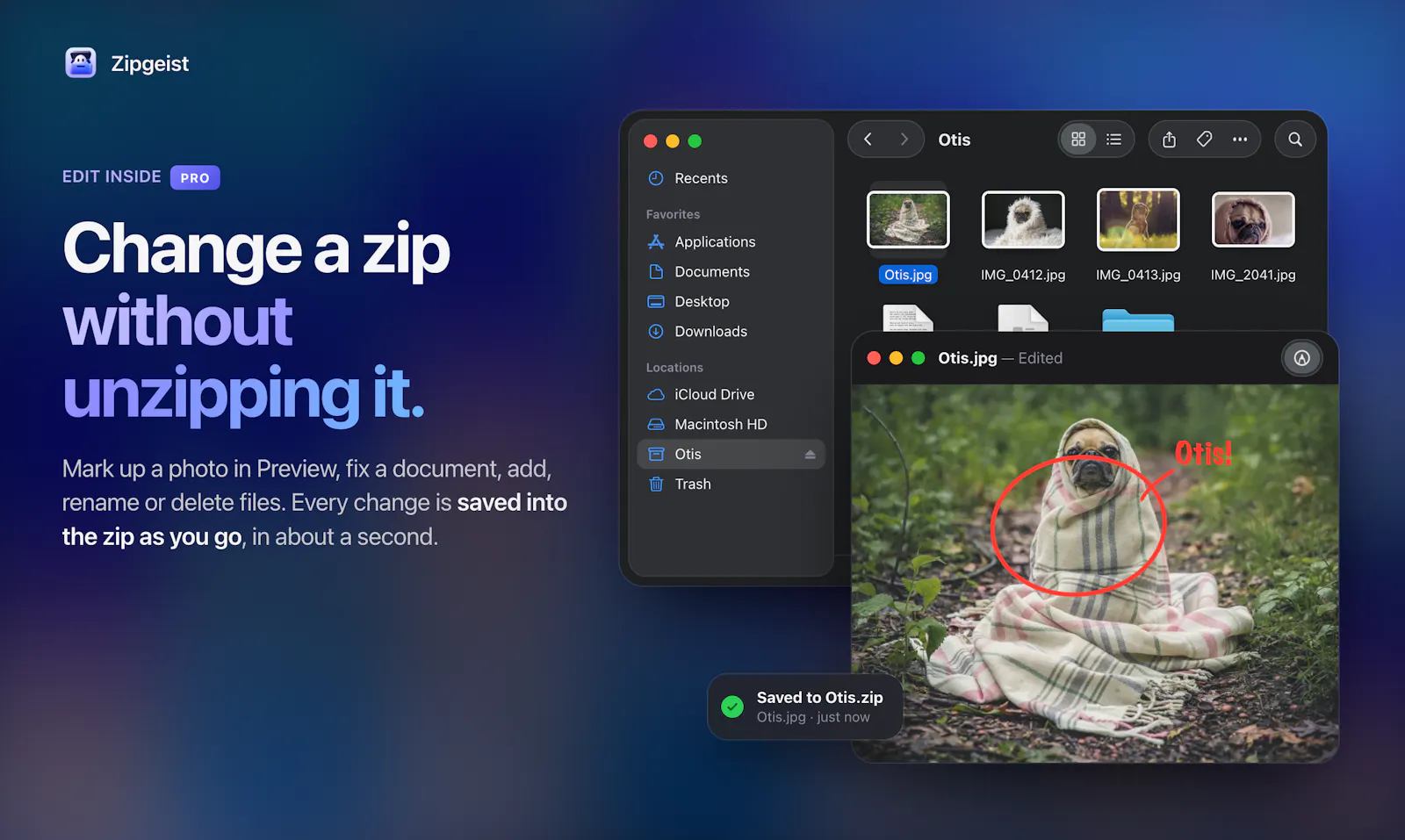The height and width of the screenshot is (840, 1405).
Task: Show Markup toolbar in Preview window
Action: [x=1301, y=358]
